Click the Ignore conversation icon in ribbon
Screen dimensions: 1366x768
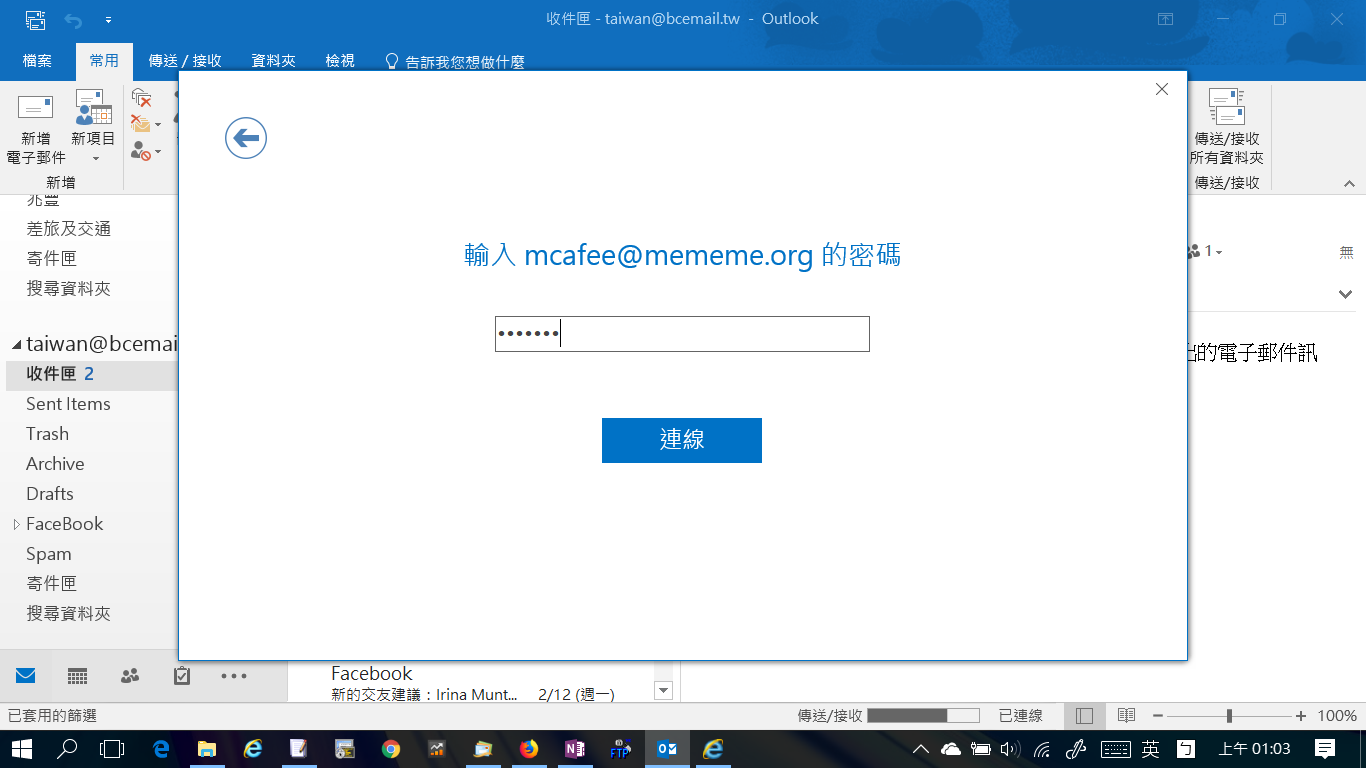(141, 98)
